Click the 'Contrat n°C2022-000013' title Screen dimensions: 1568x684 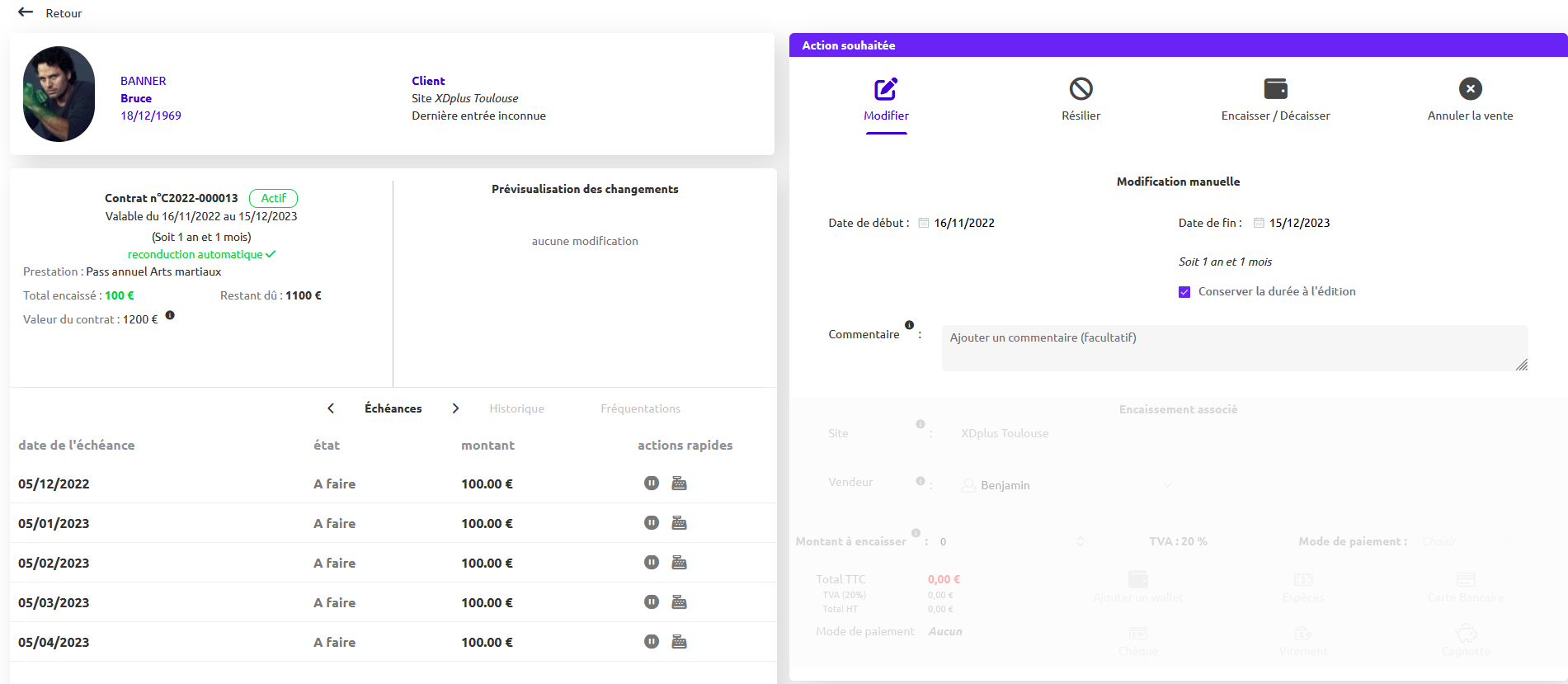(171, 198)
